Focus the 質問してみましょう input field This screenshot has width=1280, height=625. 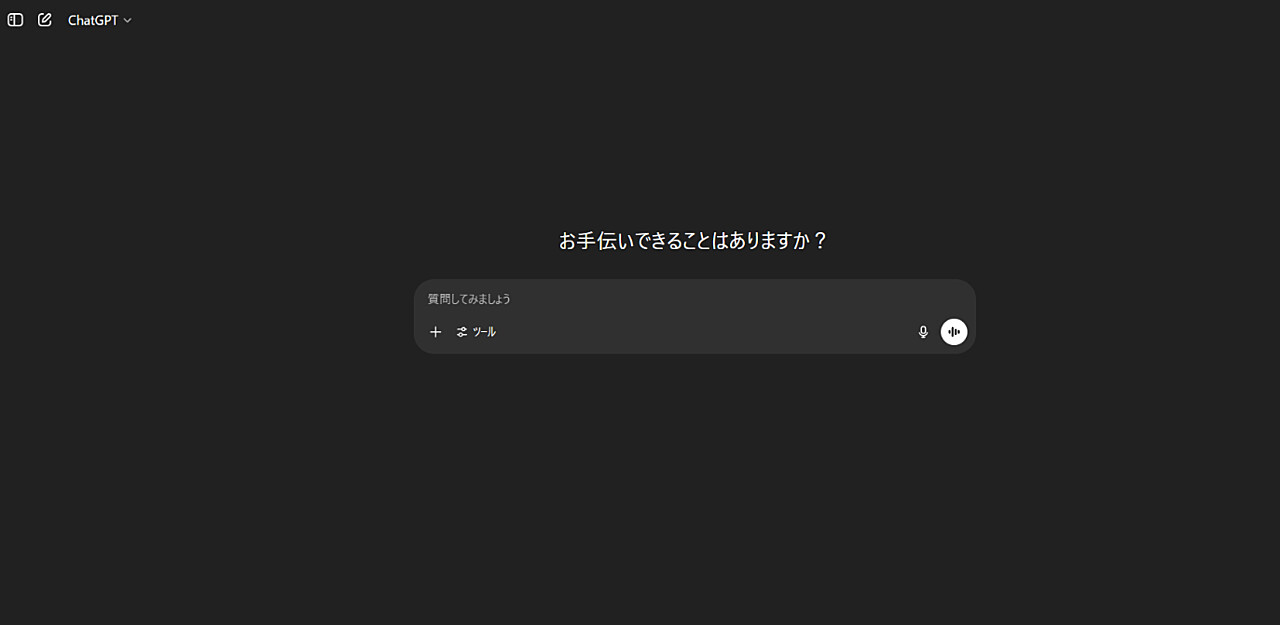tap(694, 299)
